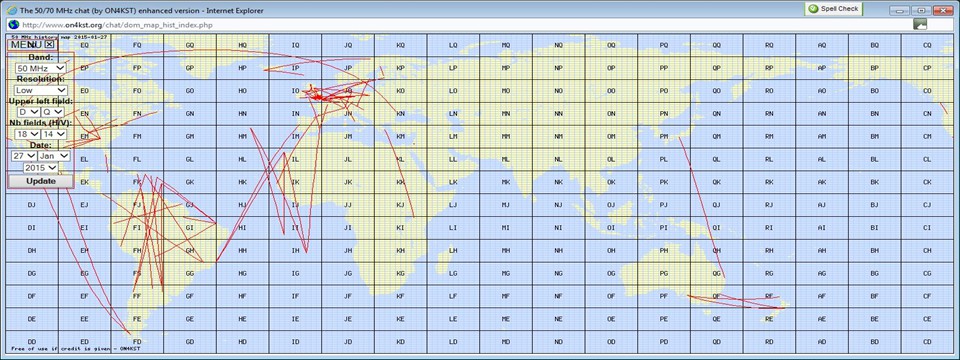Expand the upper left field Q selector
Image resolution: width=960 pixels, height=360 pixels.
click(53, 112)
